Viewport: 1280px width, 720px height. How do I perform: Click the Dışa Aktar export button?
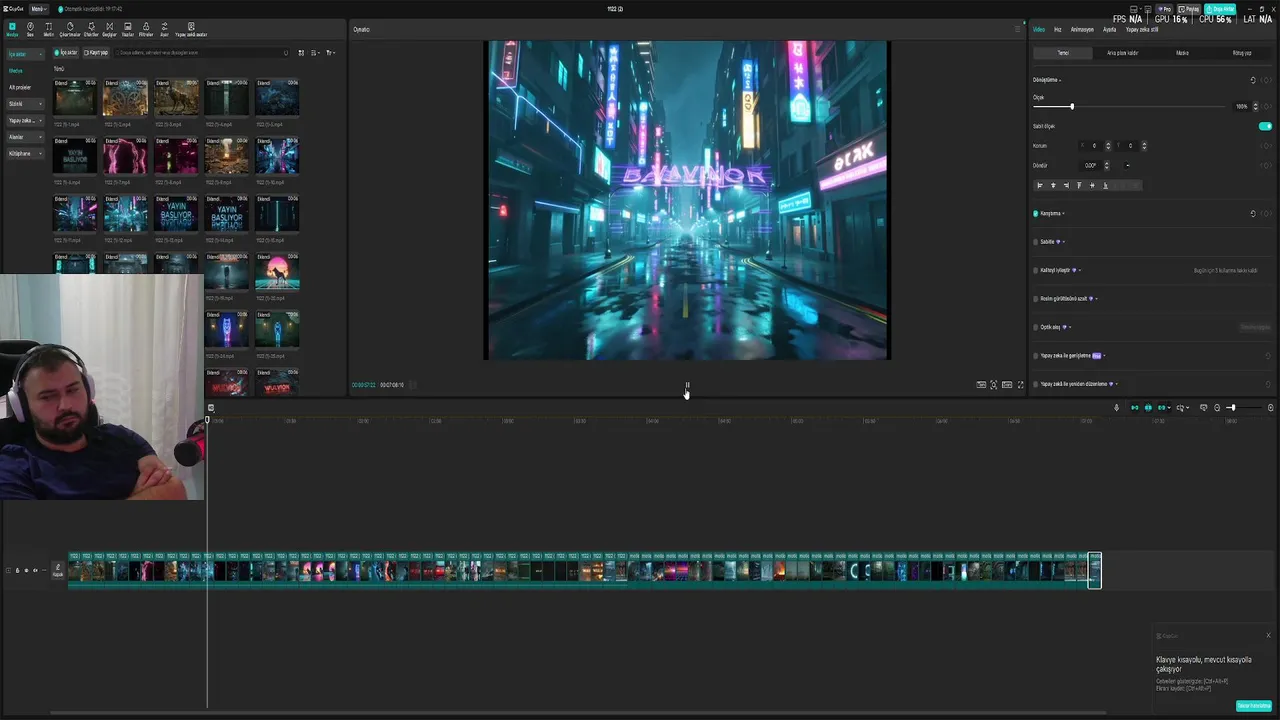tap(1222, 9)
